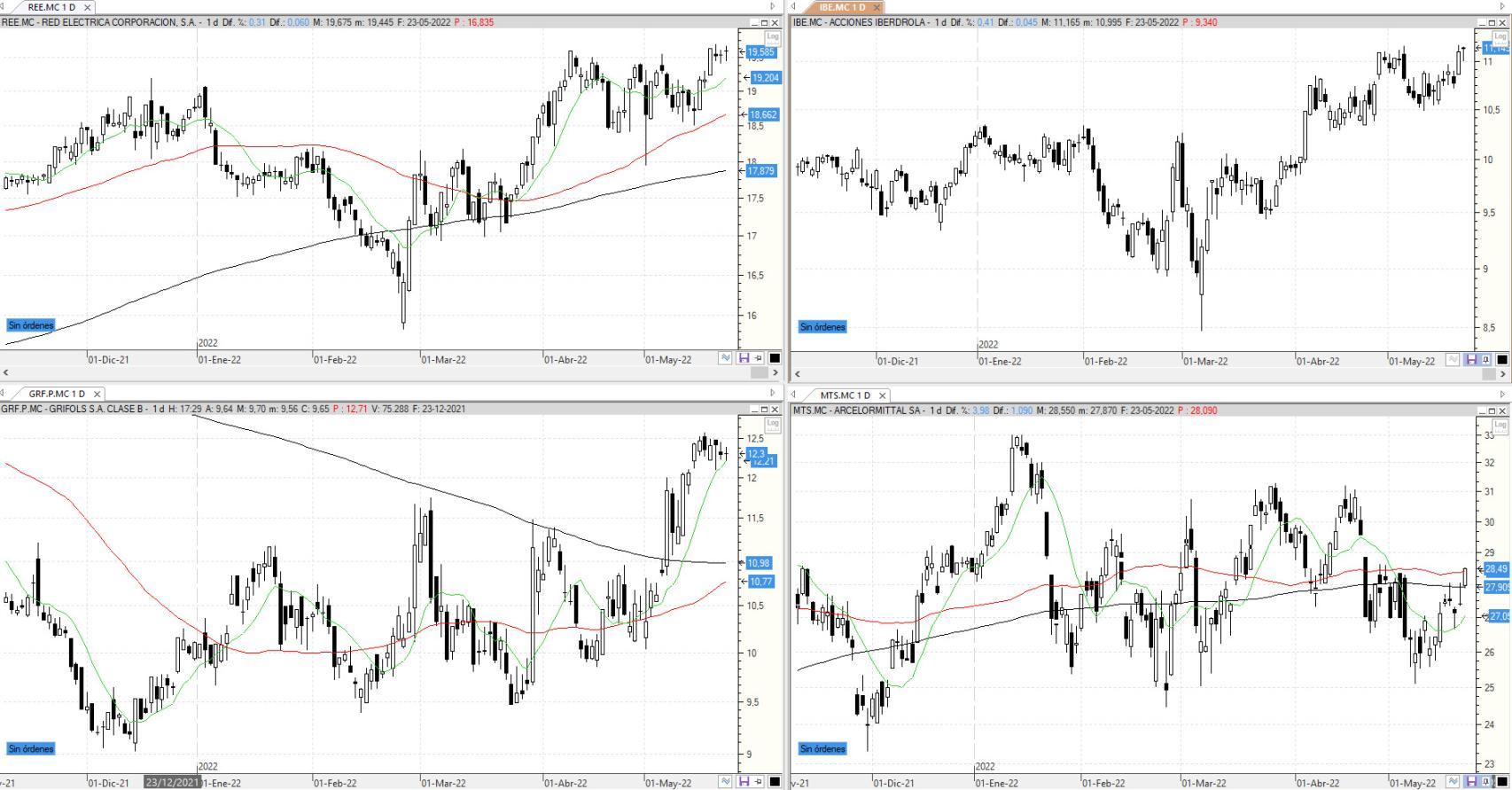
Task: Click the 19,204 price label in REE.MC
Action: [x=765, y=78]
